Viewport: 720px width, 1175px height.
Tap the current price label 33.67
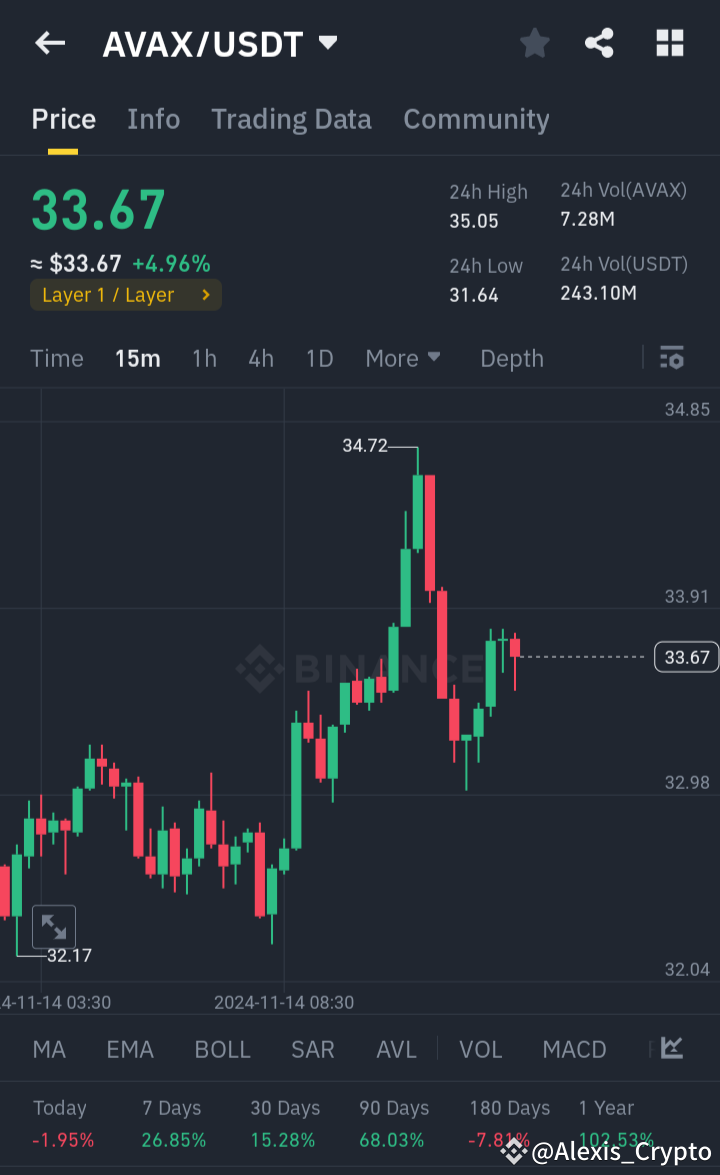(x=686, y=657)
